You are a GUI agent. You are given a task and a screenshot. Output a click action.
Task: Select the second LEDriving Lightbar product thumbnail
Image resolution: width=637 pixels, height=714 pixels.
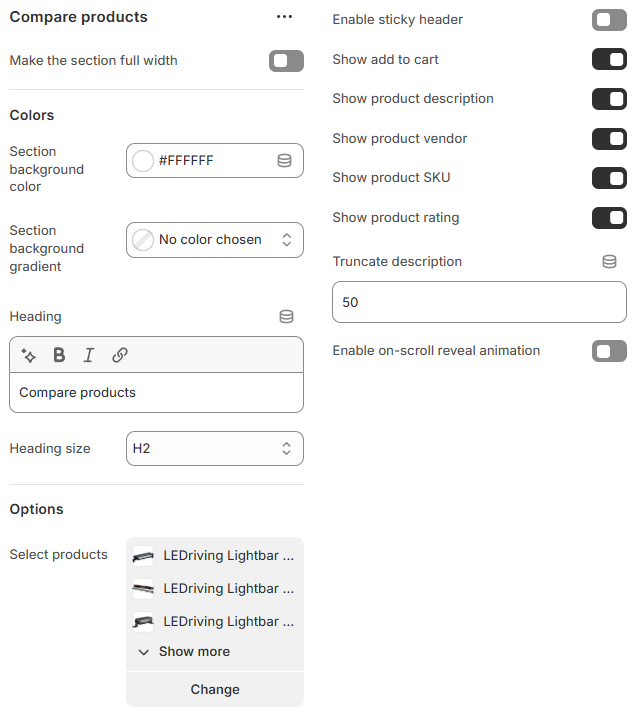pos(143,589)
